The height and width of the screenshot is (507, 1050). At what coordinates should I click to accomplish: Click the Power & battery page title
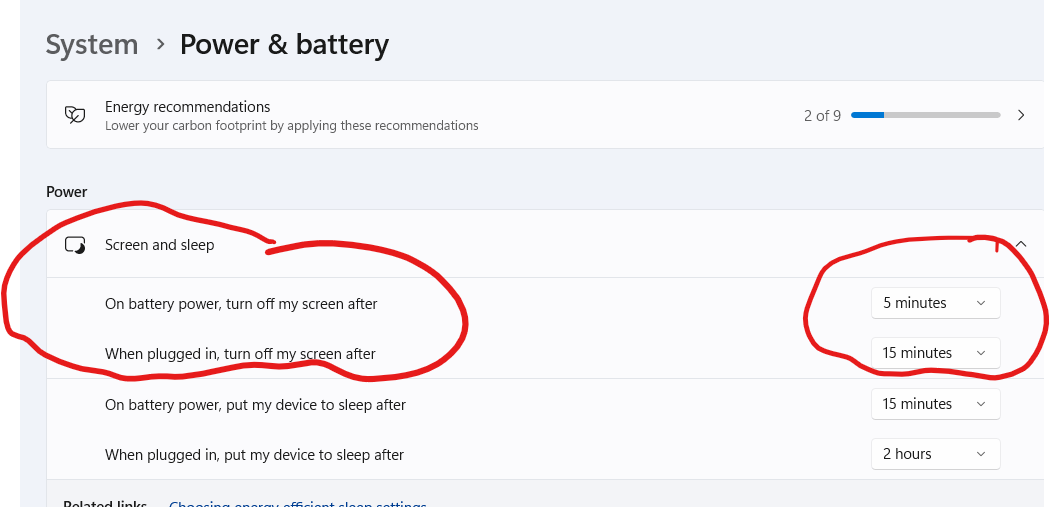tap(284, 45)
